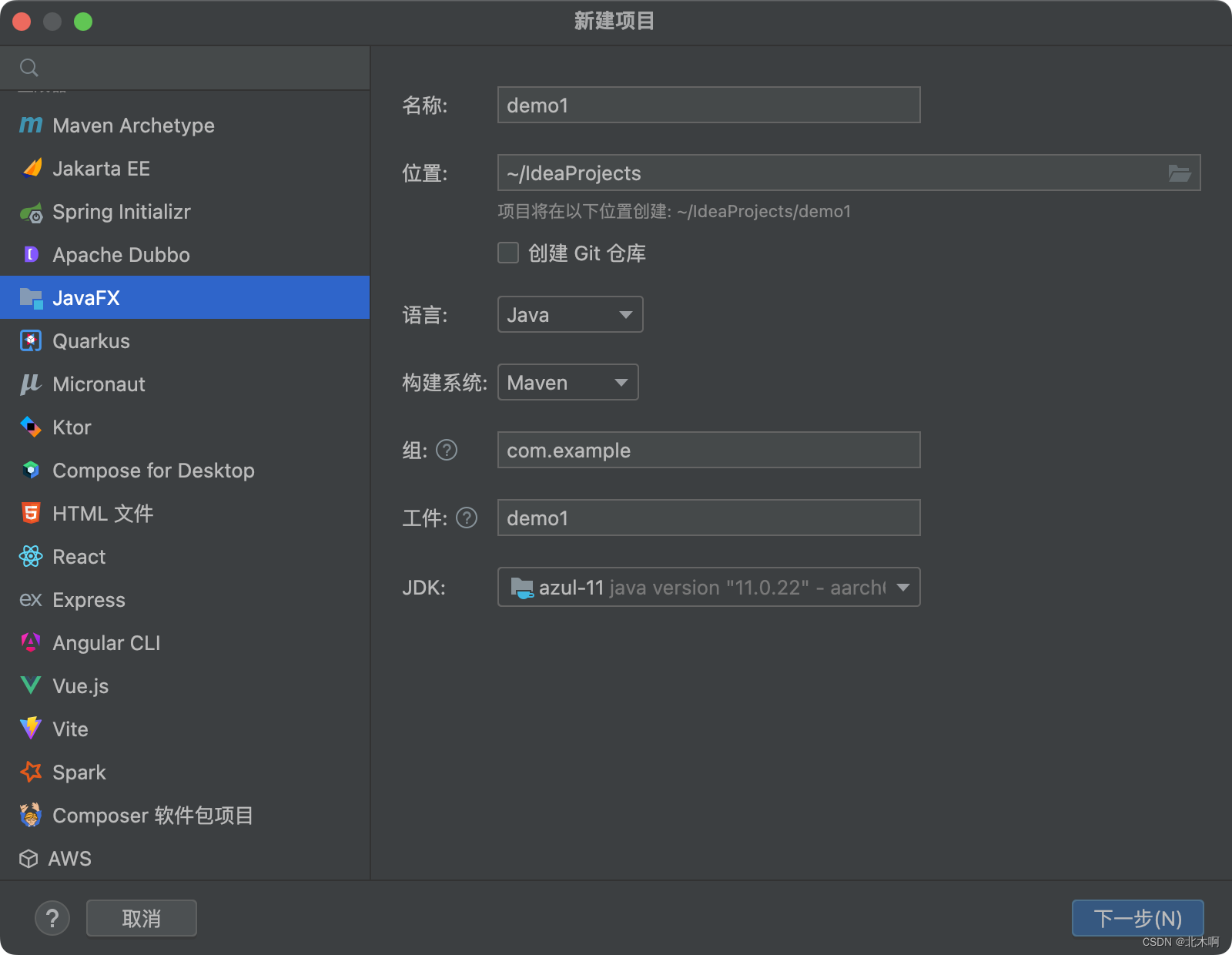
Task: Click the 取消 cancel button
Action: [142, 918]
